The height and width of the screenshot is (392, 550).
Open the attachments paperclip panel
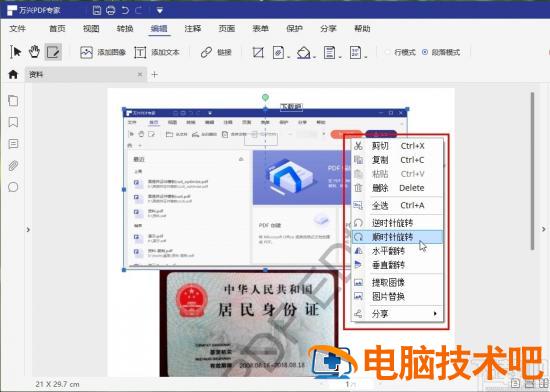13,165
